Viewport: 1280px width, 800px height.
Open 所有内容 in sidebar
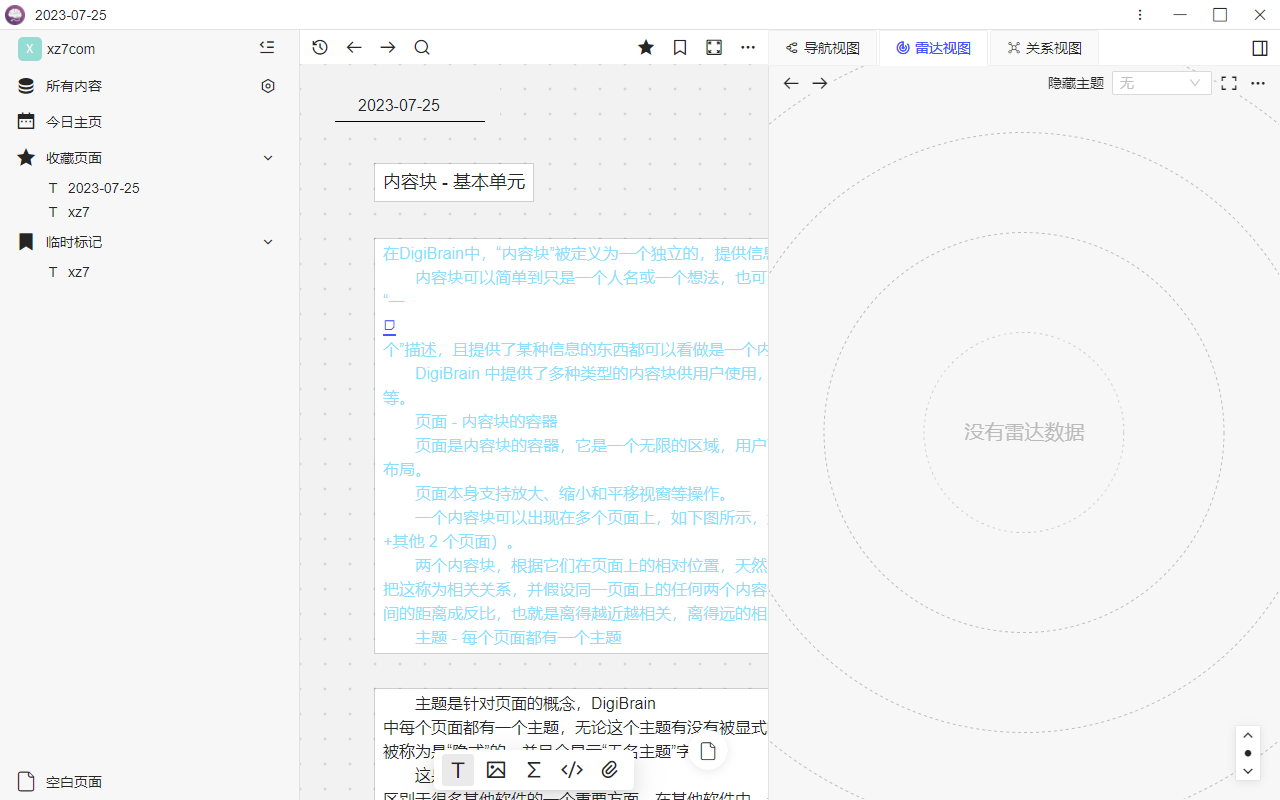pyautogui.click(x=73, y=86)
